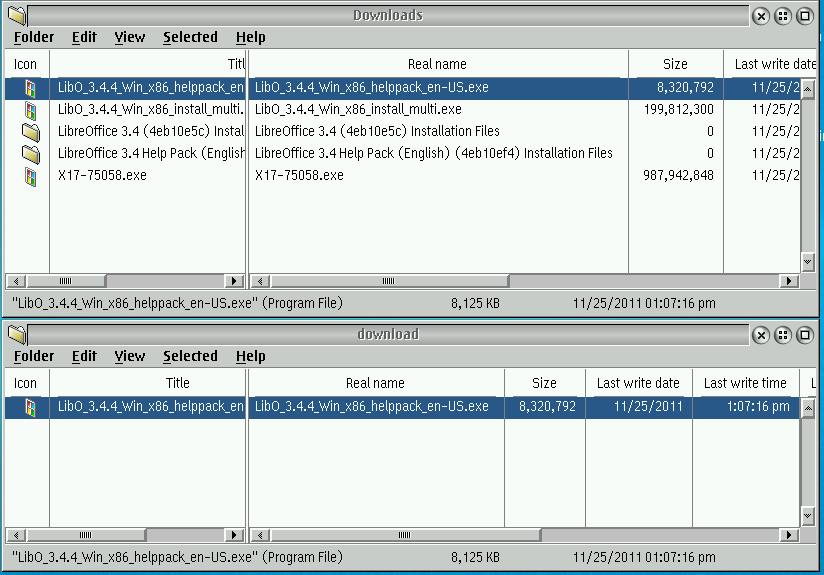
Task: Sort by Real name column in download window
Action: tap(376, 383)
